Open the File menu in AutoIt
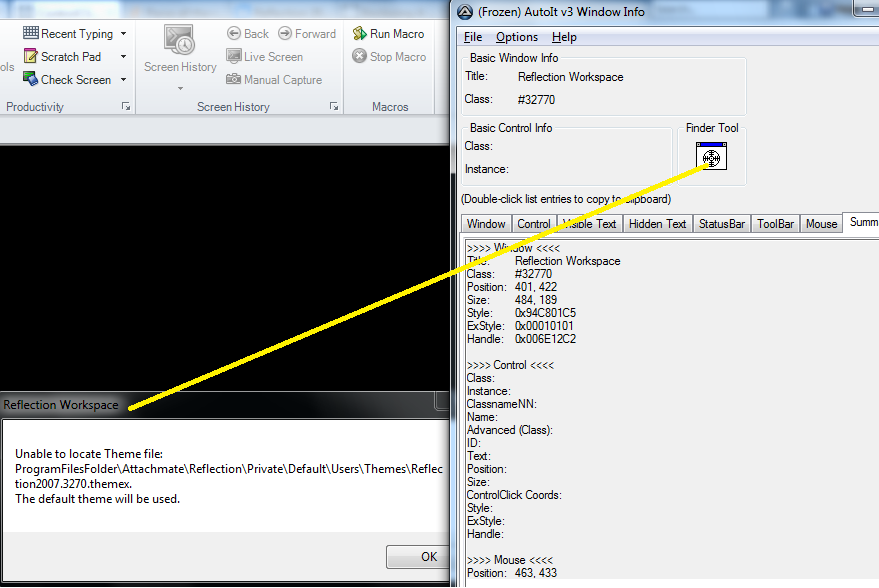 tap(473, 37)
